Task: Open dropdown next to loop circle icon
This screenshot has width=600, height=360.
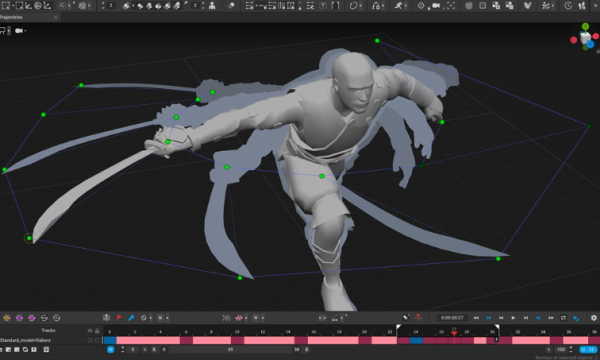Action: coord(360,5)
